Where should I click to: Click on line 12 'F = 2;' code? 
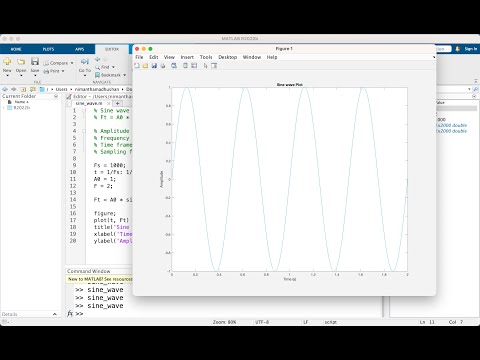tap(103, 186)
